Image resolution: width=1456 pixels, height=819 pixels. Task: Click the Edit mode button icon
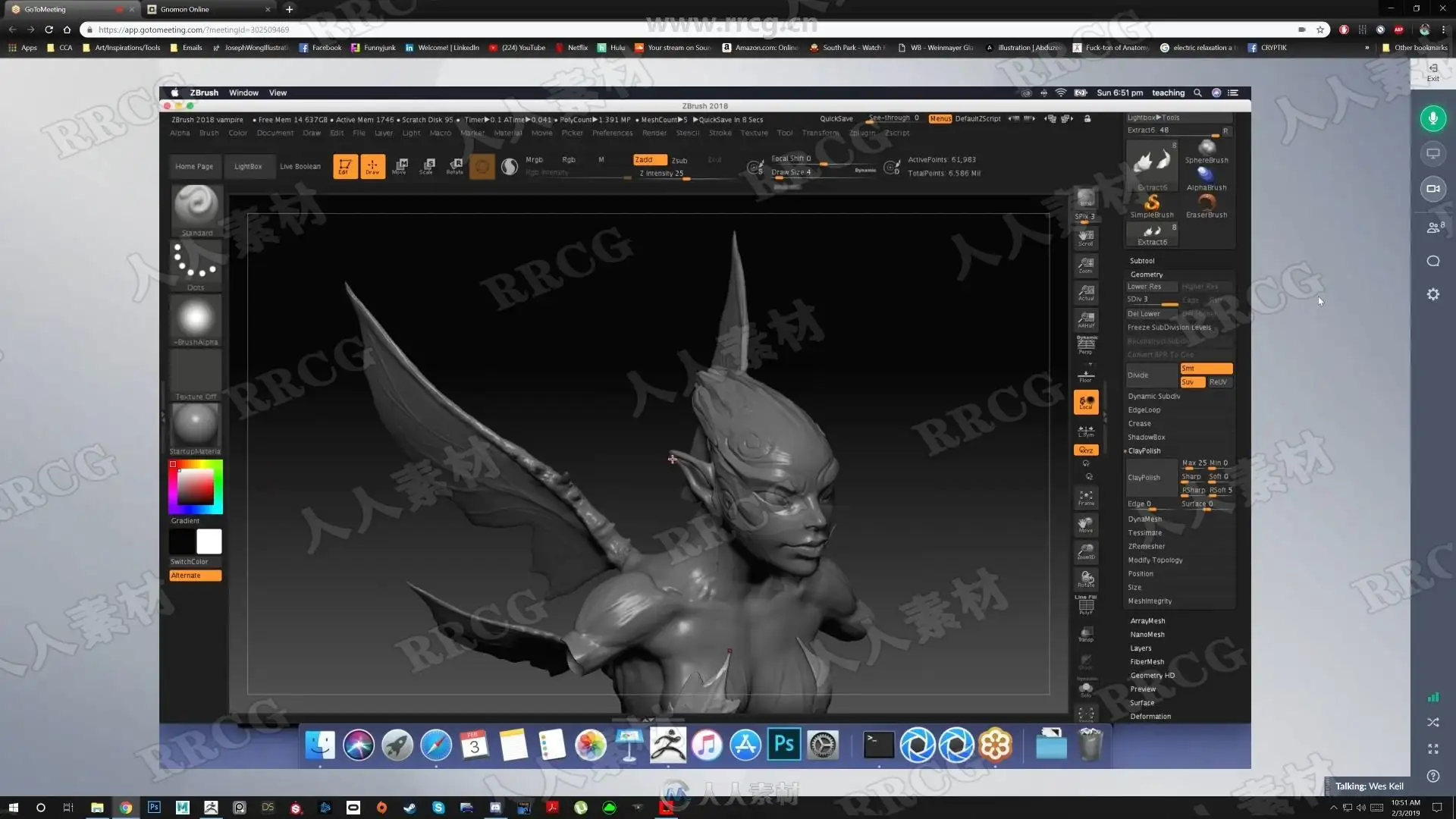pyautogui.click(x=344, y=166)
